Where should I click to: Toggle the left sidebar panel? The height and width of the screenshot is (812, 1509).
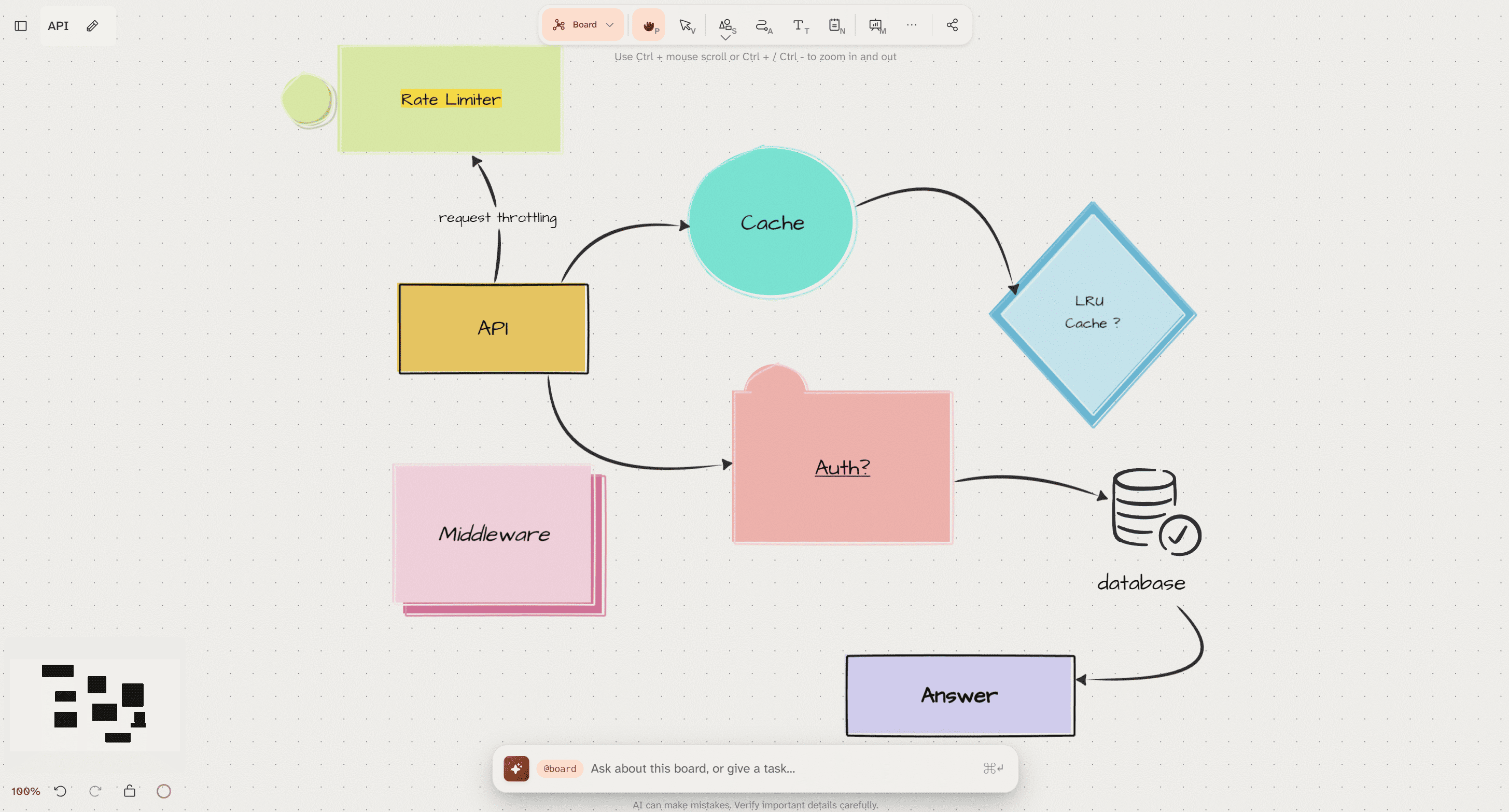coord(21,26)
